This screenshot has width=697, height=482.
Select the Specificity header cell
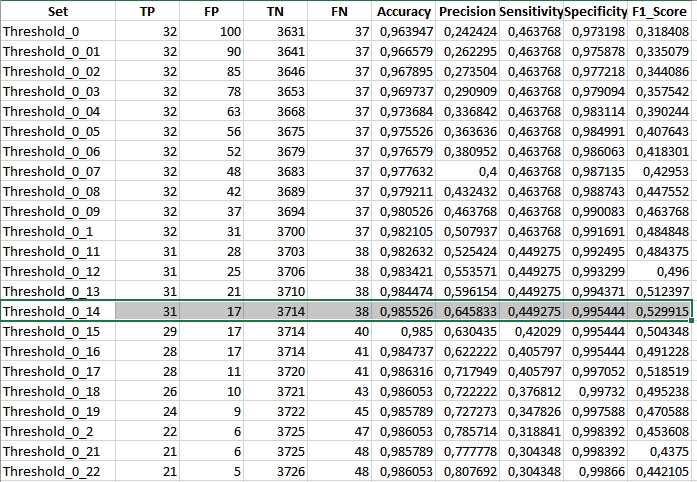(595, 11)
